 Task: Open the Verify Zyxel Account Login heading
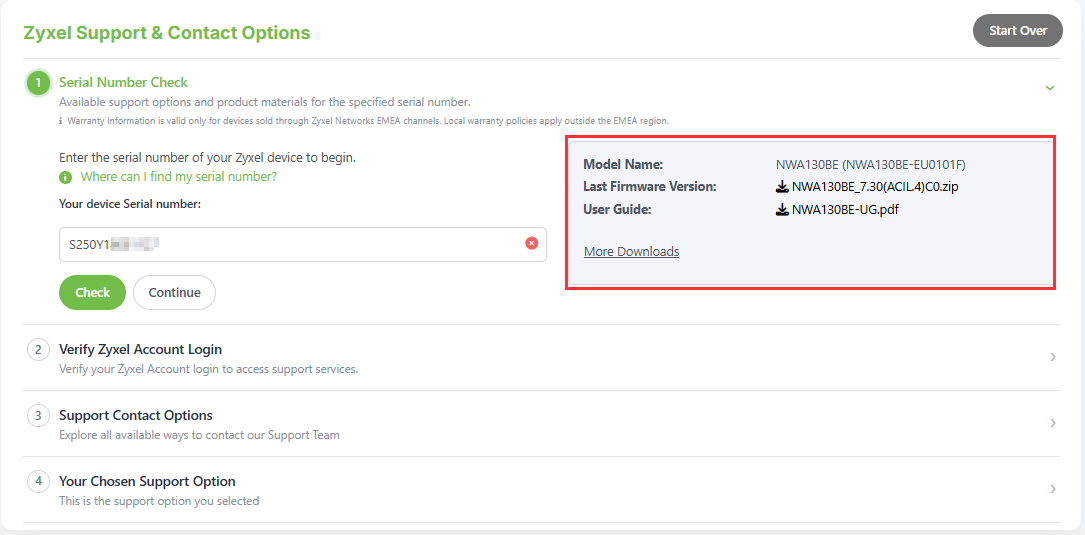[140, 349]
